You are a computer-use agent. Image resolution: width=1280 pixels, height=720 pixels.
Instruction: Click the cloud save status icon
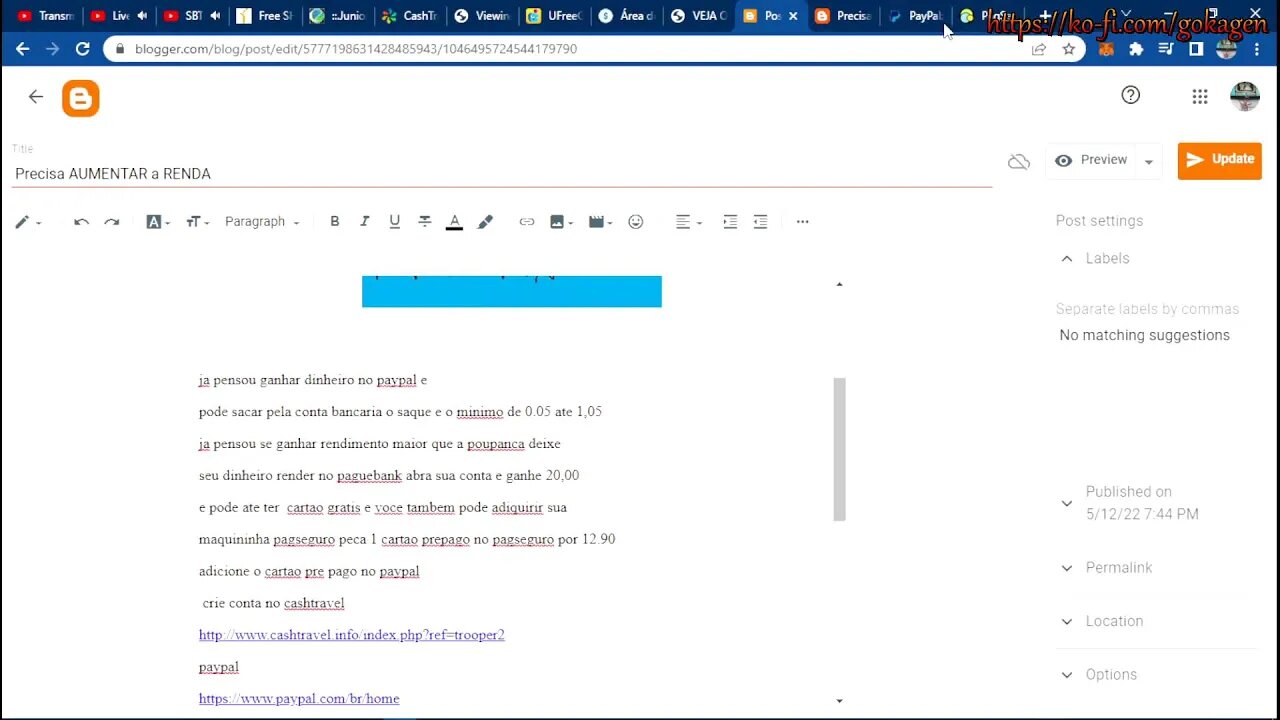(x=1019, y=161)
